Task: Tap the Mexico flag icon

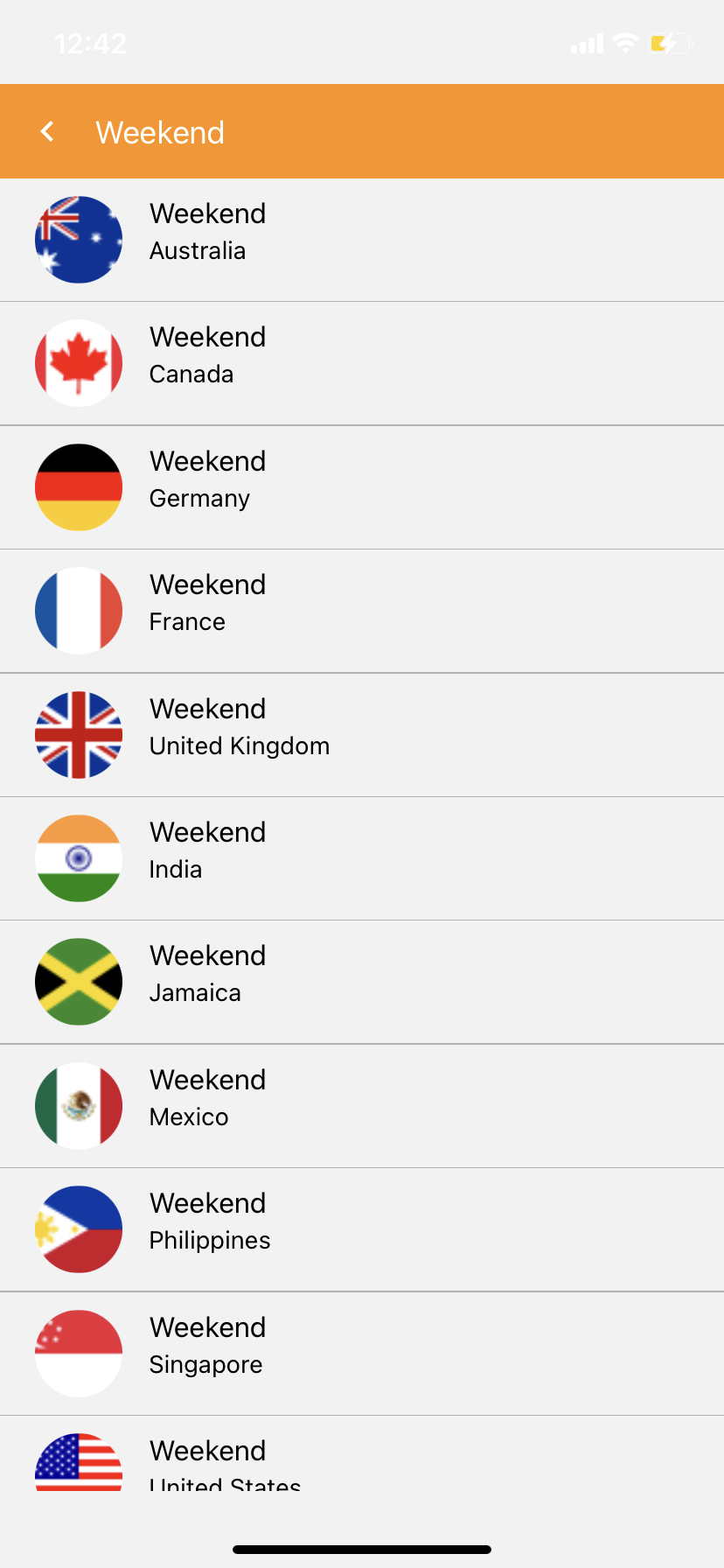Action: (79, 1106)
